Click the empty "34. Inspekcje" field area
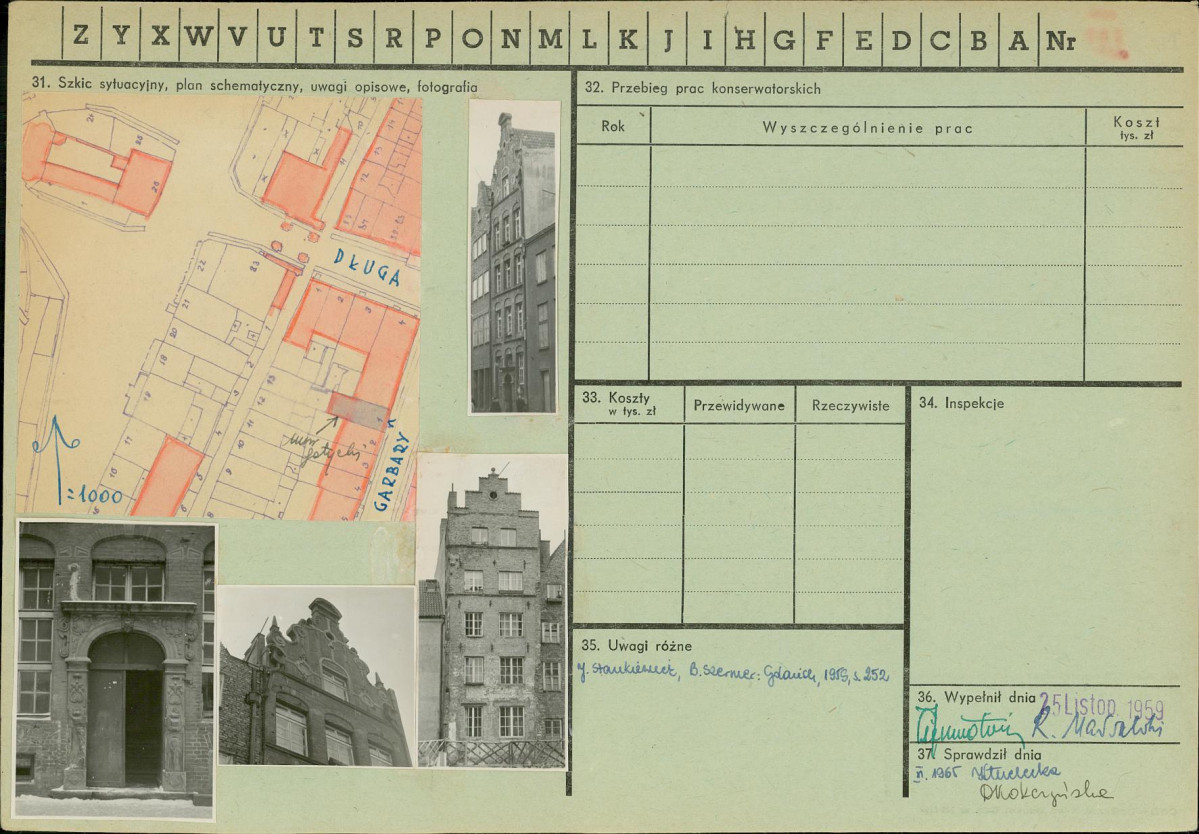This screenshot has width=1199, height=834. tap(1045, 540)
